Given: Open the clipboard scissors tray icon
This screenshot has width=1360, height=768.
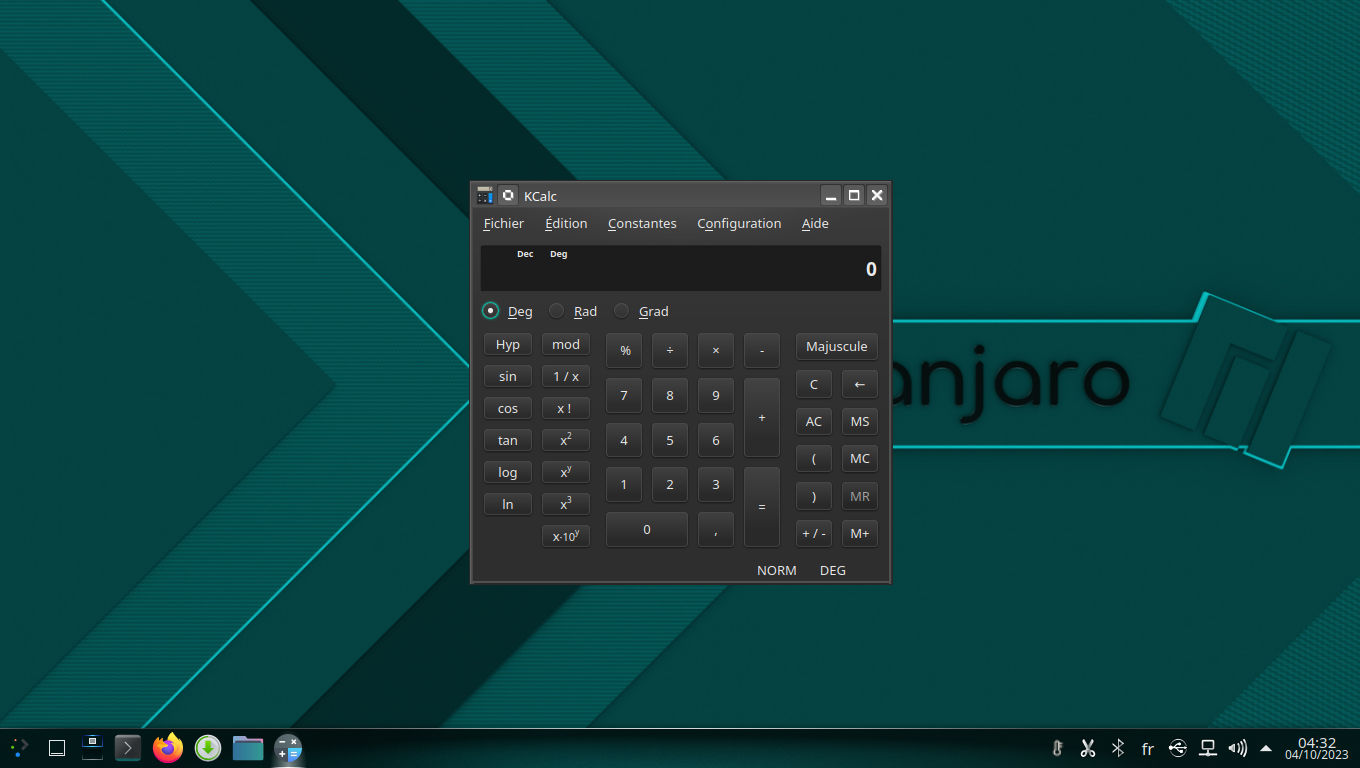Looking at the screenshot, I should tap(1088, 748).
